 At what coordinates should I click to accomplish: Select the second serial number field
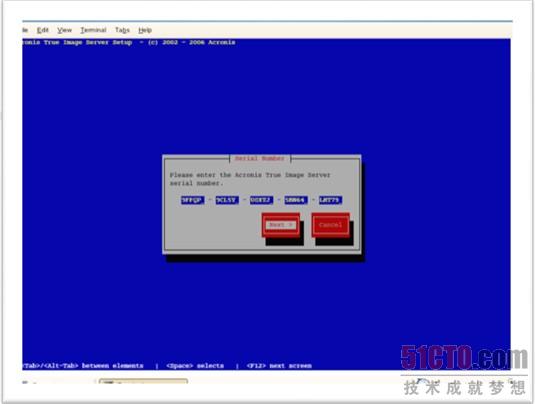pyautogui.click(x=227, y=200)
